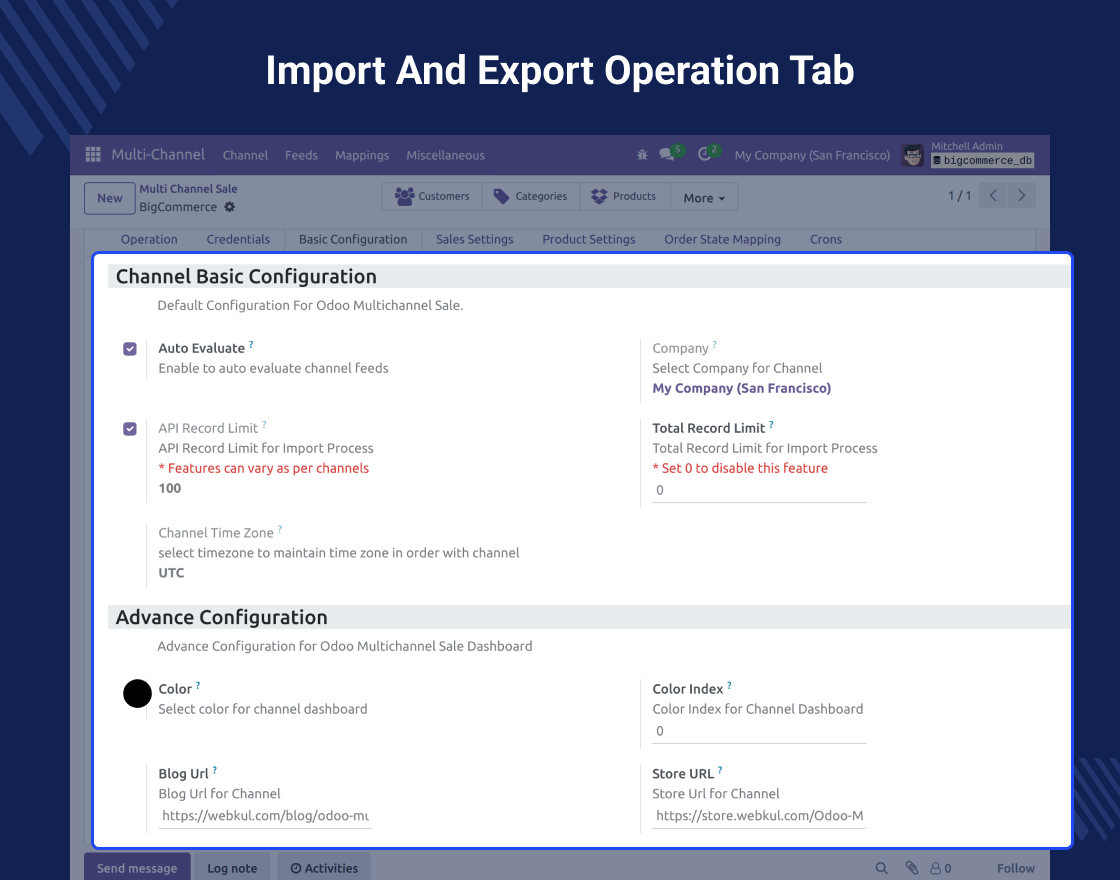Click the Activities button
Image resolution: width=1120 pixels, height=880 pixels.
[324, 867]
